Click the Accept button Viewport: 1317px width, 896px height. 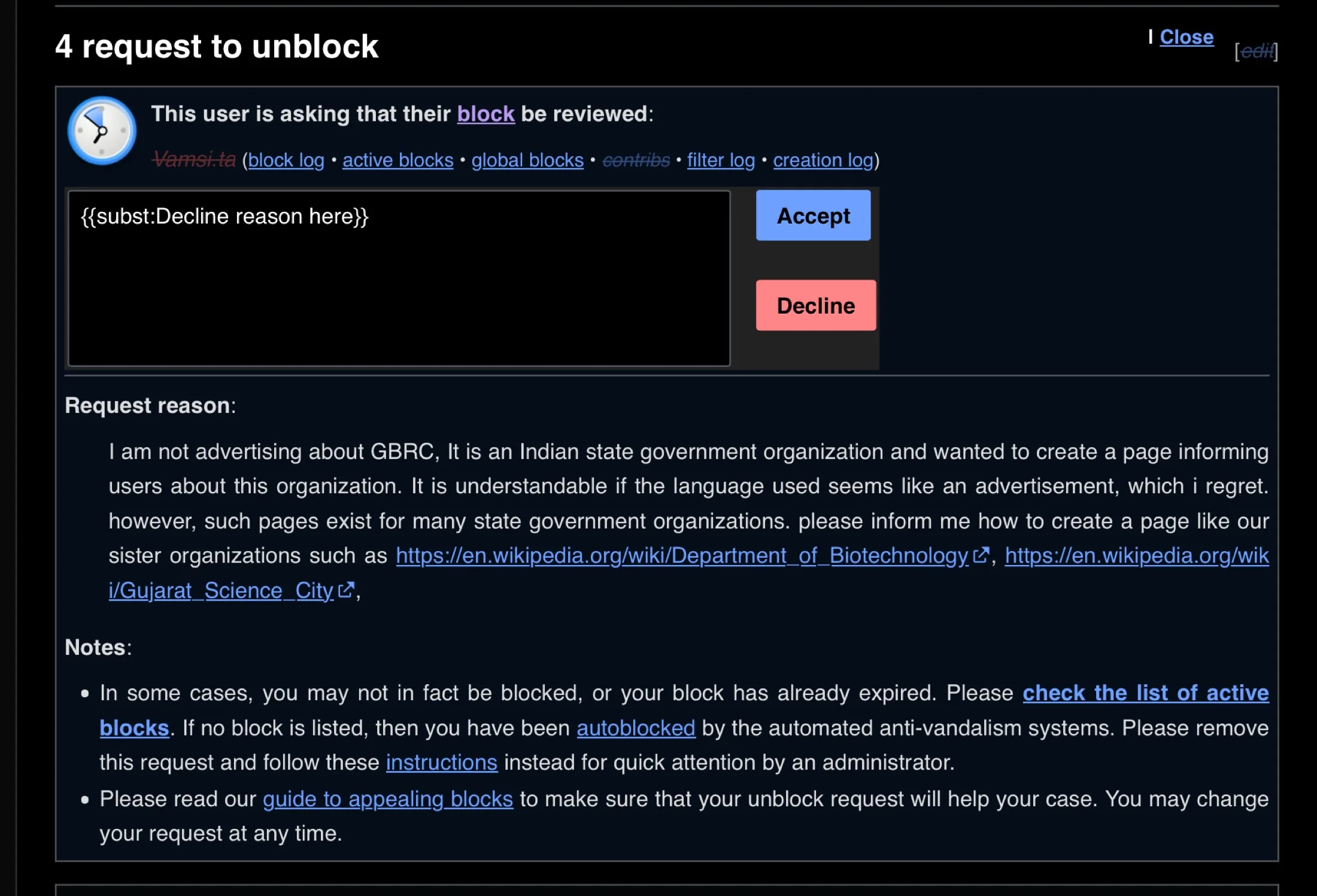812,215
